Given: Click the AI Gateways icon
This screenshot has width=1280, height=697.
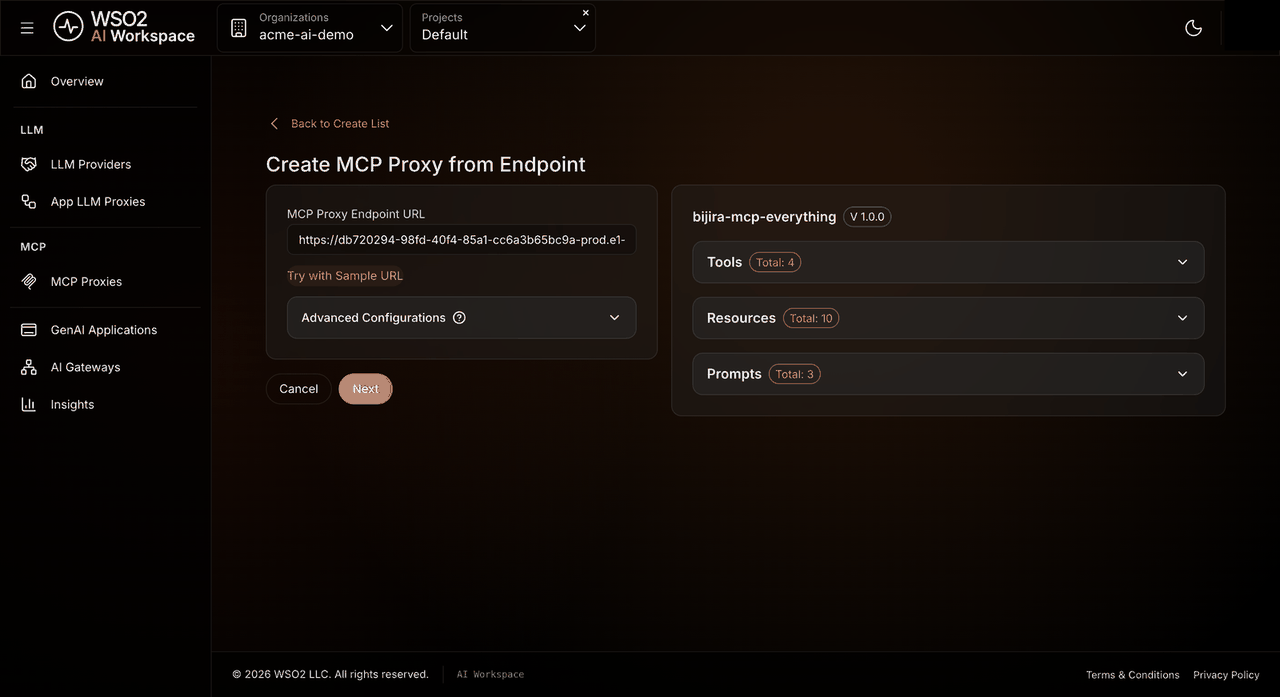Looking at the screenshot, I should (x=29, y=367).
